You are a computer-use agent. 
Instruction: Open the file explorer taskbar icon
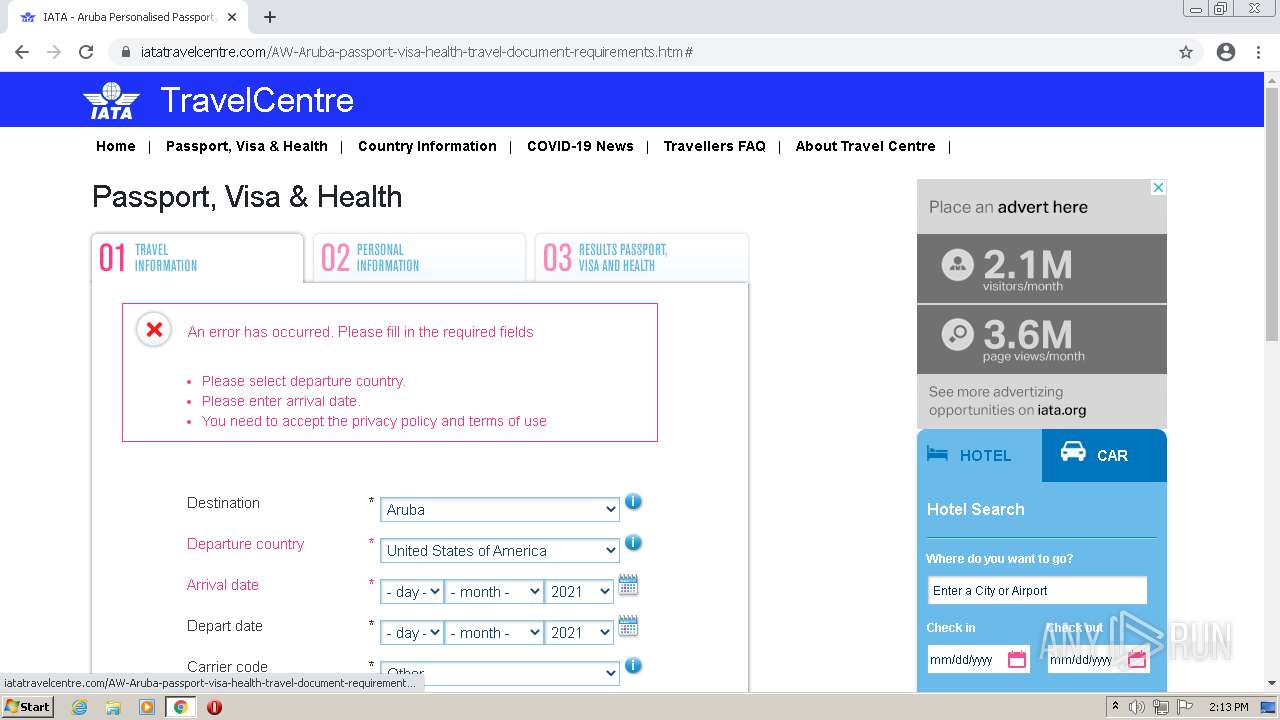tap(113, 707)
